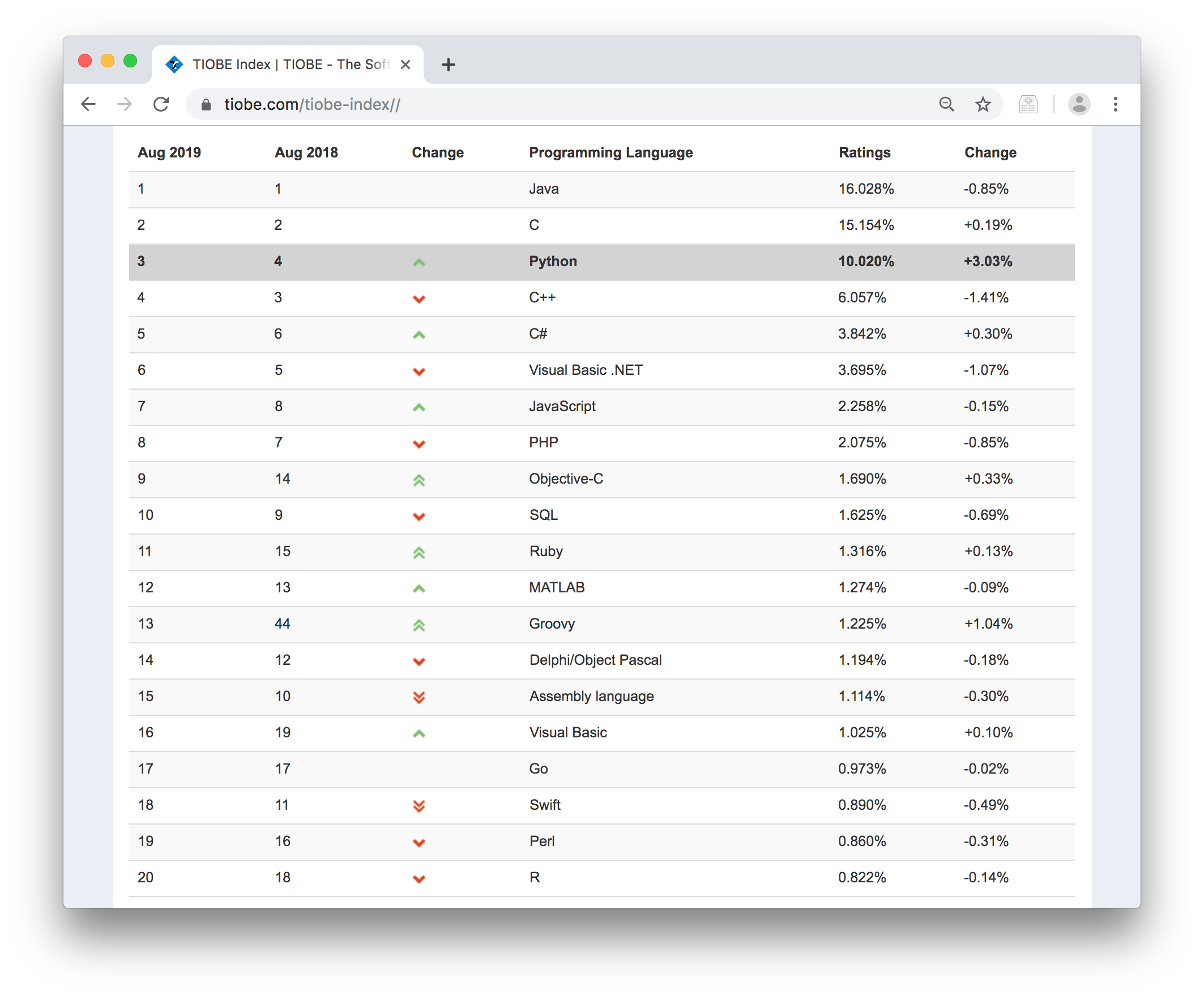The width and height of the screenshot is (1204, 999).
Task: Click the Aug 2019 column header
Action: 169,152
